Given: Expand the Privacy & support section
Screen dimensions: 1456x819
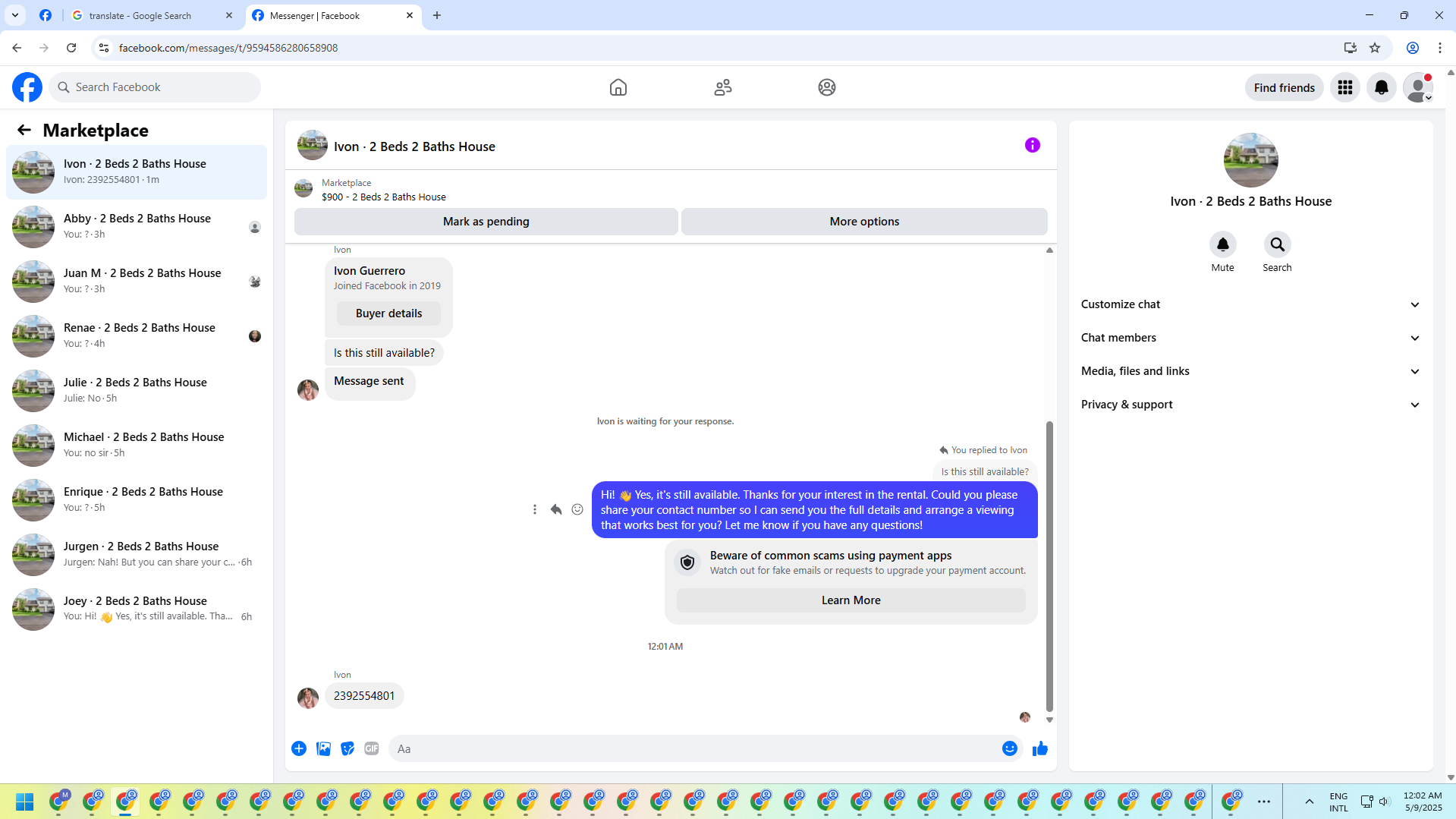Looking at the screenshot, I should 1250,405.
